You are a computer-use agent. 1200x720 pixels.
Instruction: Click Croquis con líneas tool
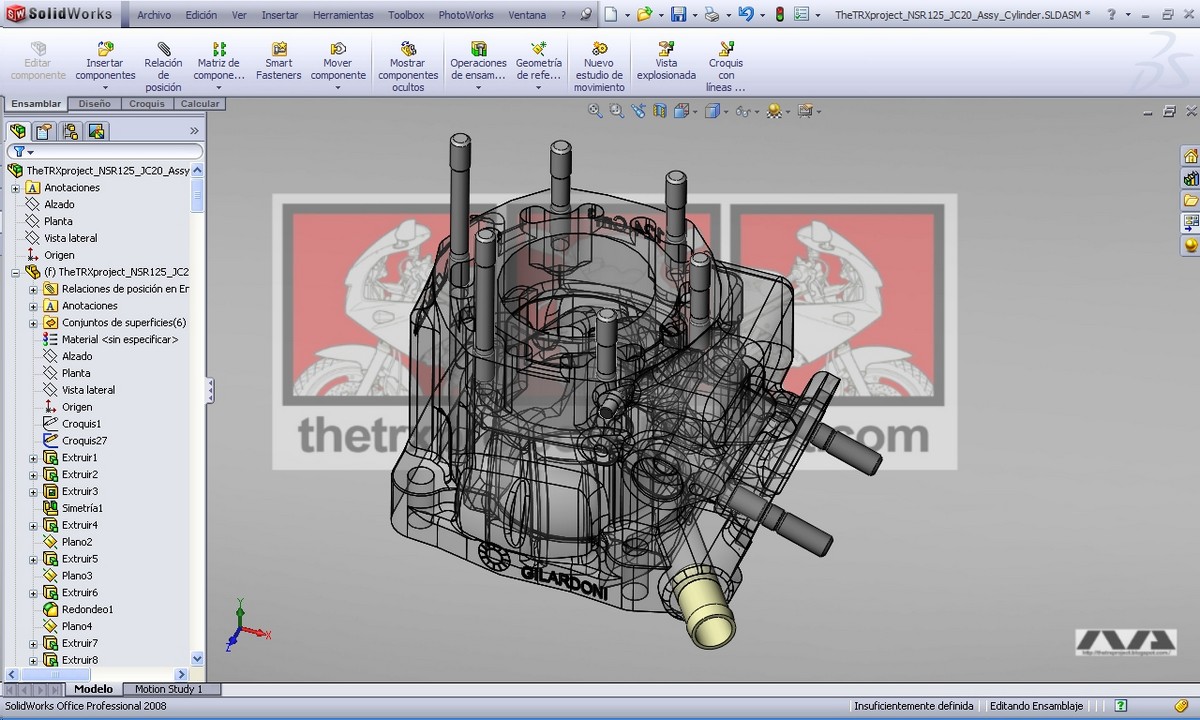click(x=726, y=67)
